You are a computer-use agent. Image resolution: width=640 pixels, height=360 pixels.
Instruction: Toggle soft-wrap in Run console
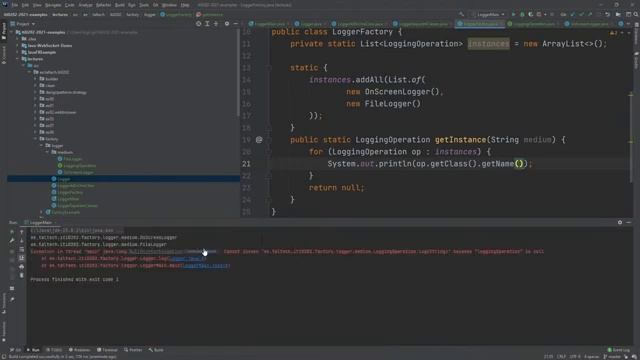click(x=22, y=249)
